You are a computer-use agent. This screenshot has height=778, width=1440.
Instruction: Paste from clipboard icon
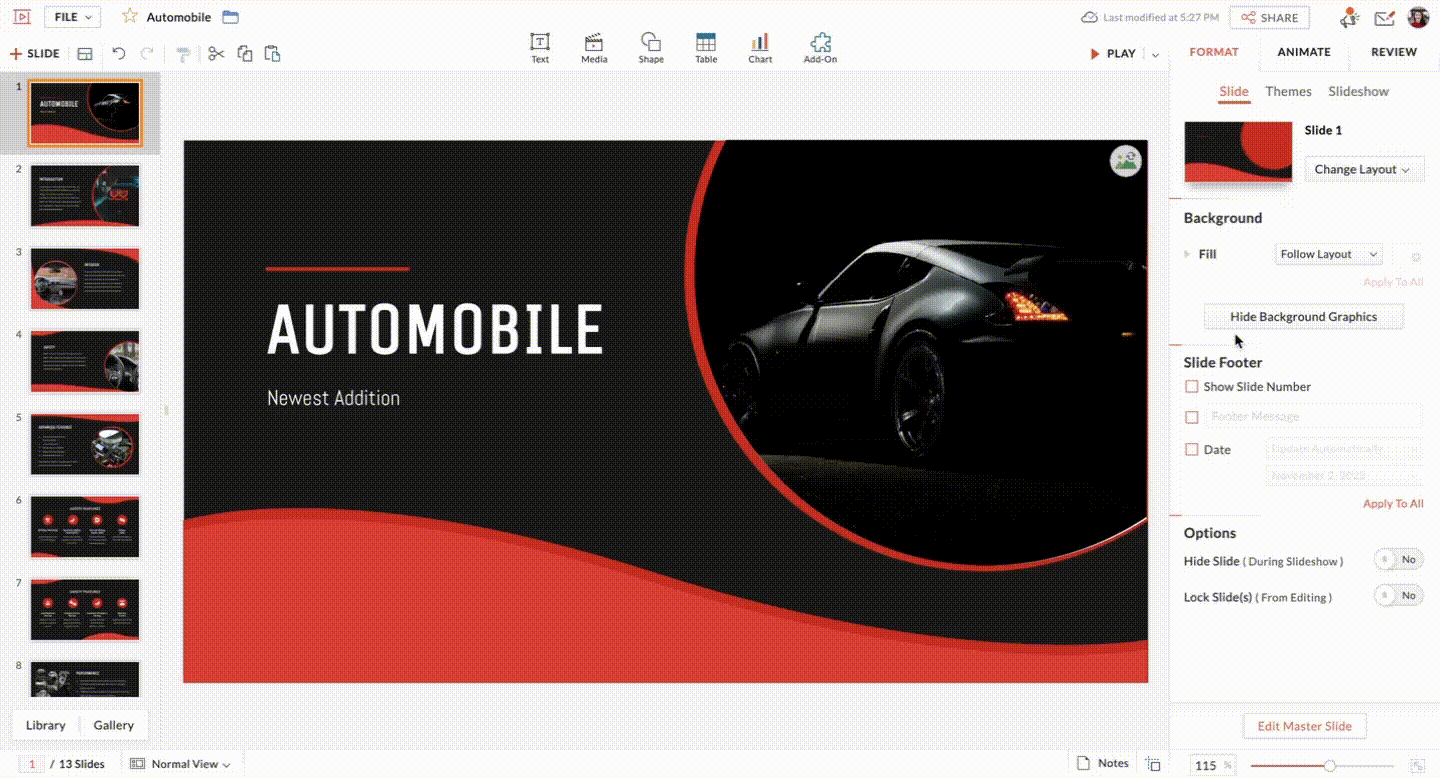pyautogui.click(x=272, y=54)
